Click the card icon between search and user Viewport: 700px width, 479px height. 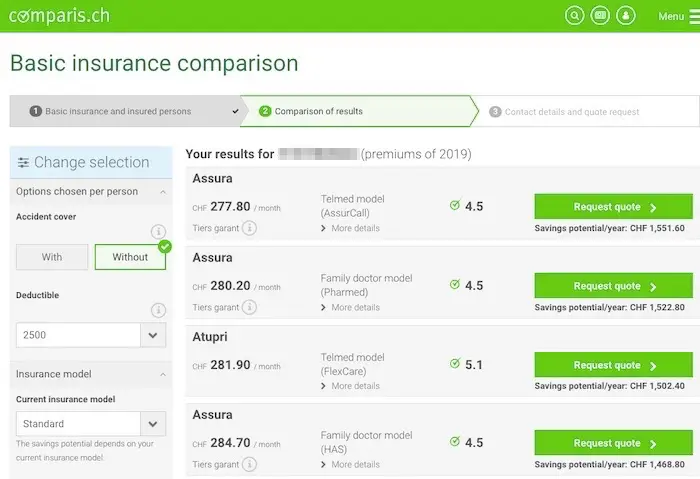click(600, 15)
